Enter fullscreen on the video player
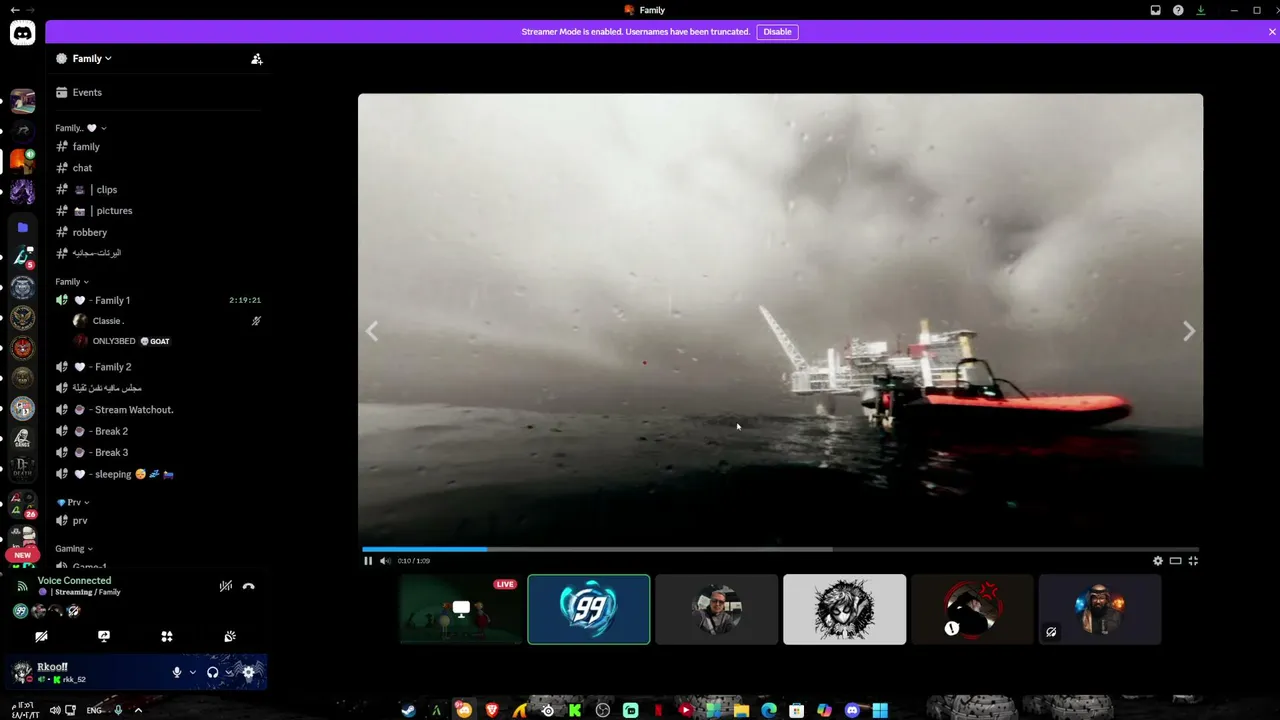Screen dimensions: 1280x720 tap(1193, 561)
